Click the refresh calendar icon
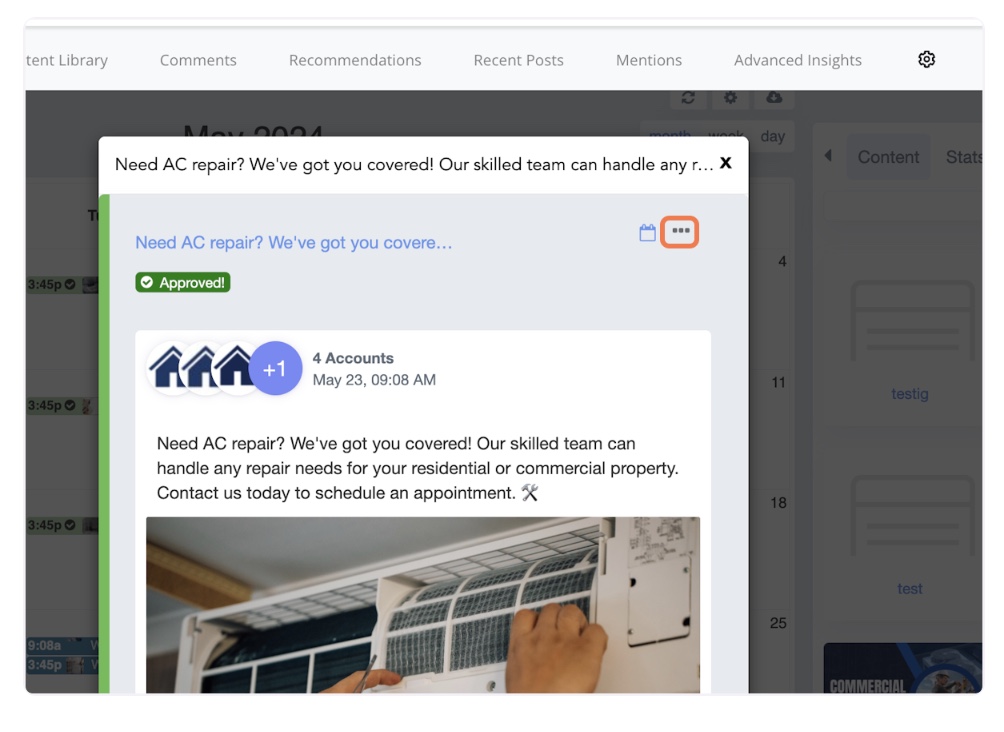The image size is (1004, 732). 688,98
